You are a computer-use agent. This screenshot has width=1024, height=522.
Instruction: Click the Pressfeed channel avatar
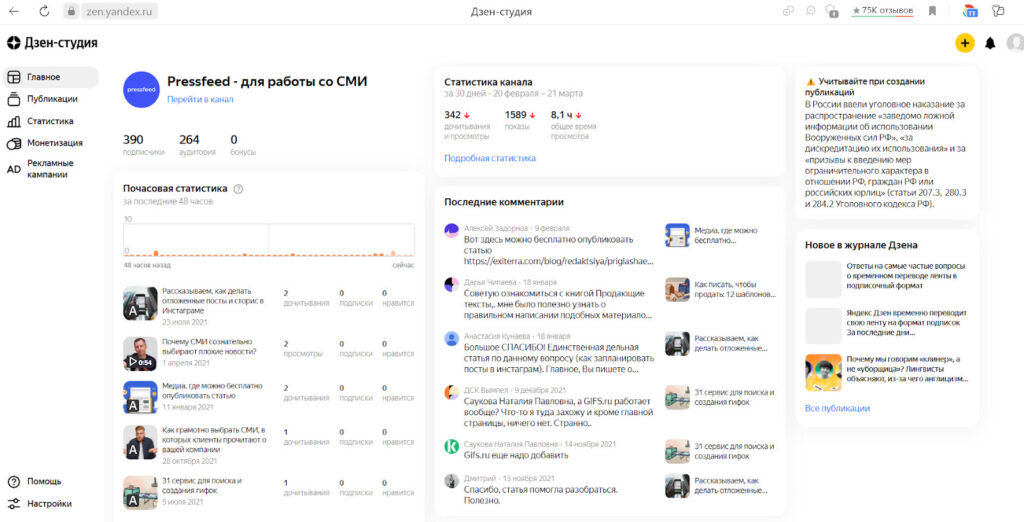pos(140,90)
